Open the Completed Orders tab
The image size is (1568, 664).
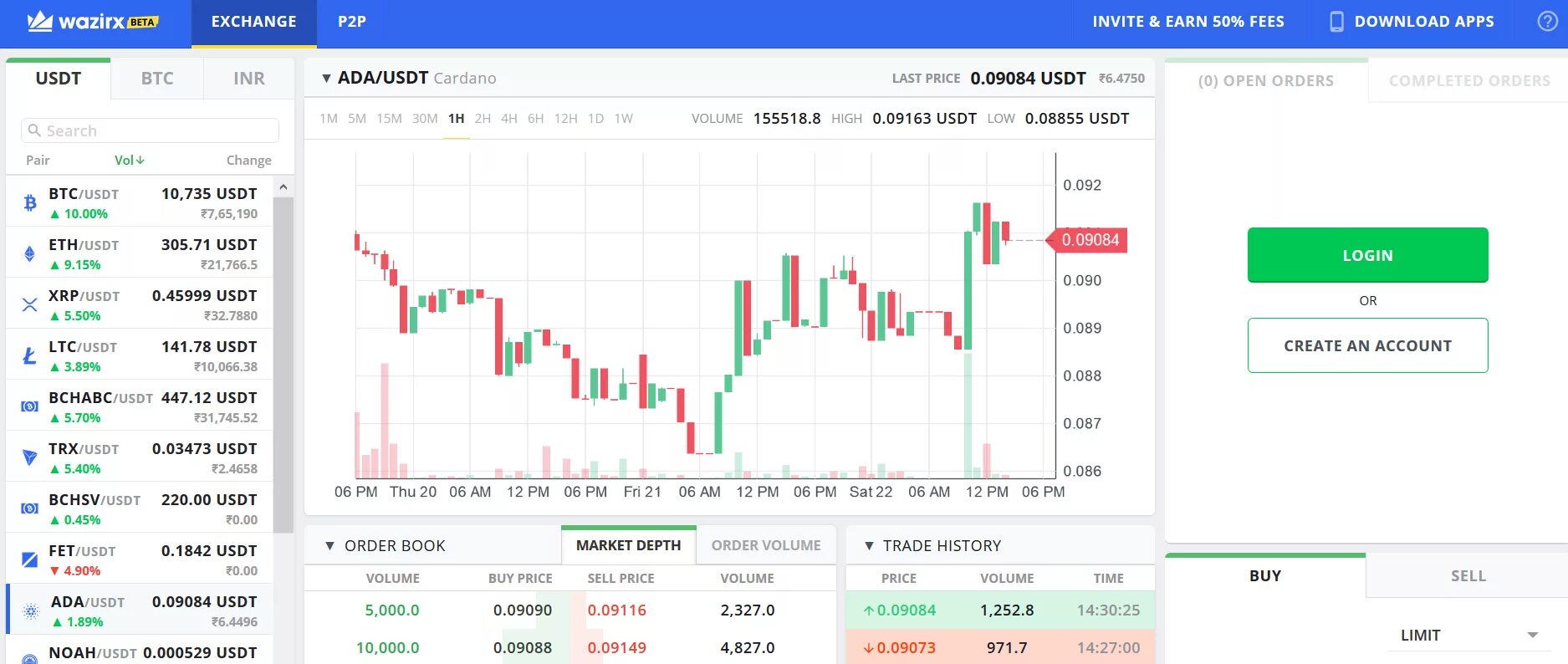click(x=1469, y=81)
